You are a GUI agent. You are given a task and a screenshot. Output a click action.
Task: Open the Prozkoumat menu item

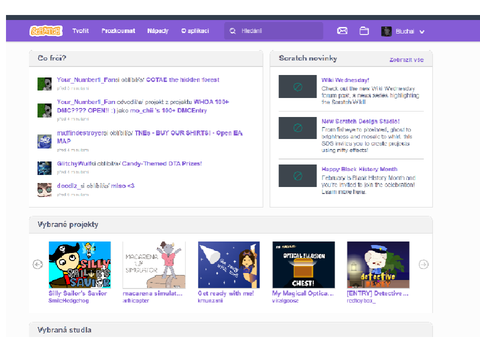(118, 31)
